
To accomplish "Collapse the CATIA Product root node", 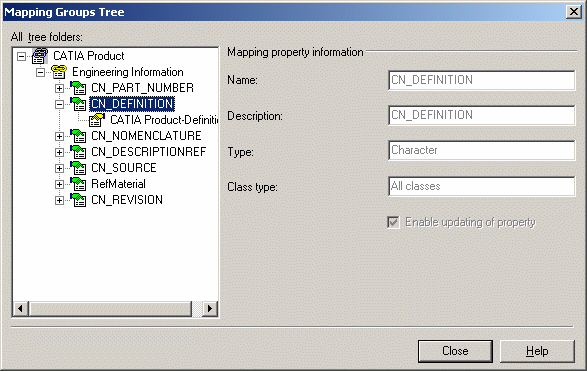I will (22, 57).
